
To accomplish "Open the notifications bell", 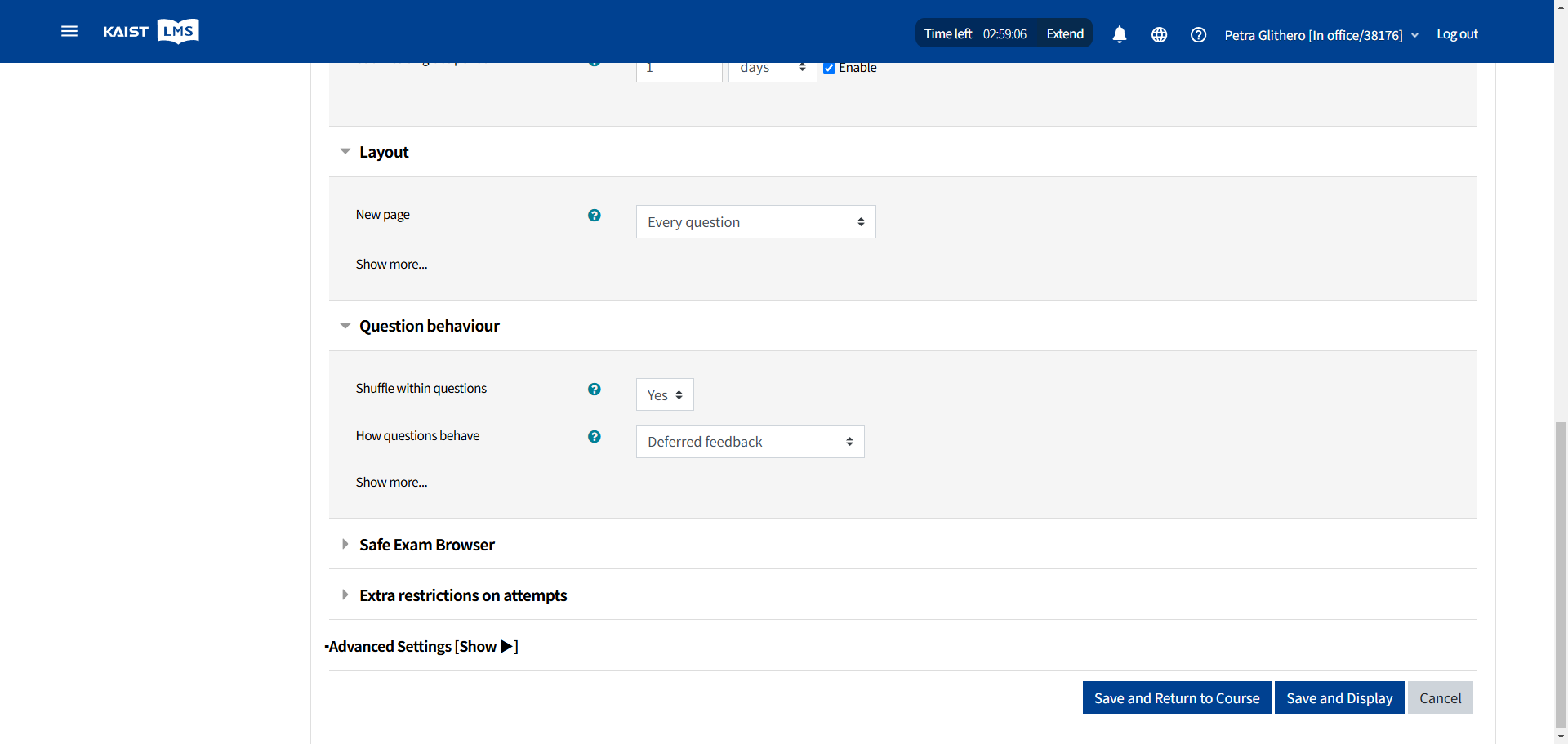I will [1120, 34].
